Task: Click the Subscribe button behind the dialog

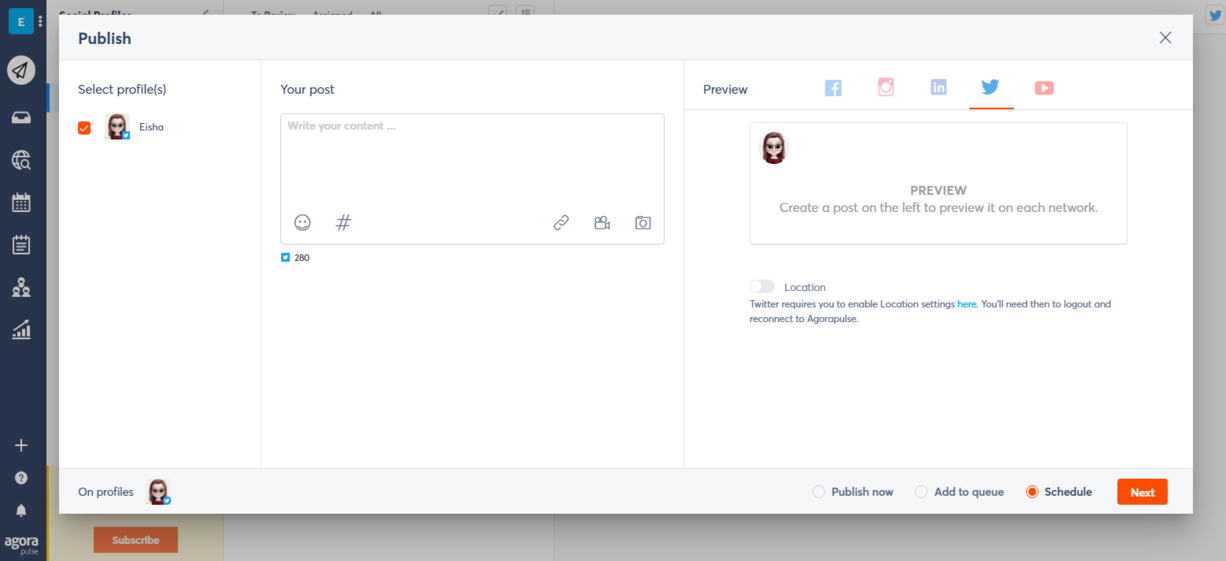Action: [136, 540]
